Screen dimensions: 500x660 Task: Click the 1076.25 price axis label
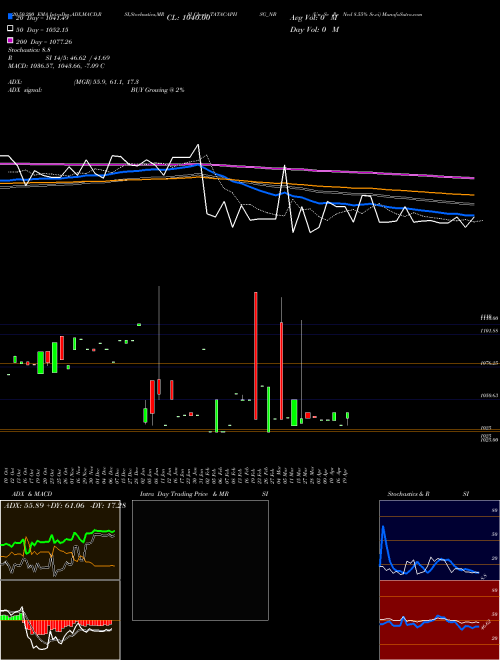[489, 362]
